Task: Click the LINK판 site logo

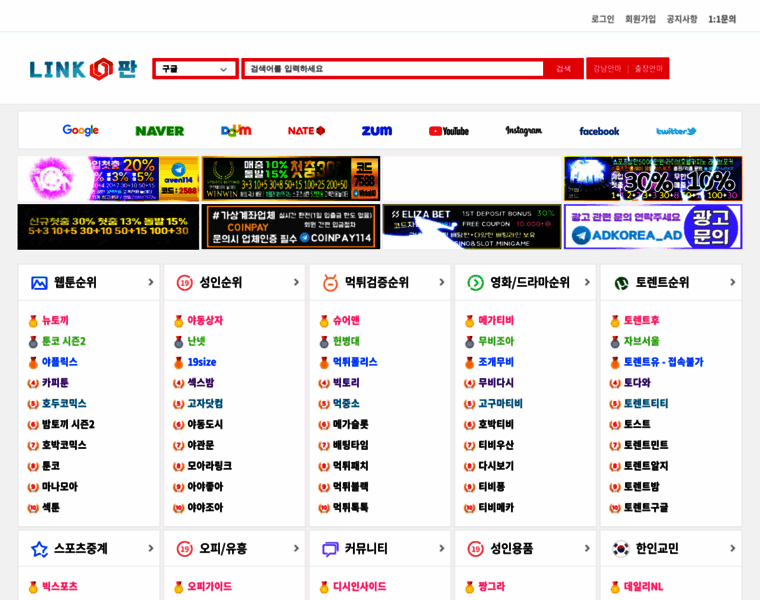Action: coord(83,69)
